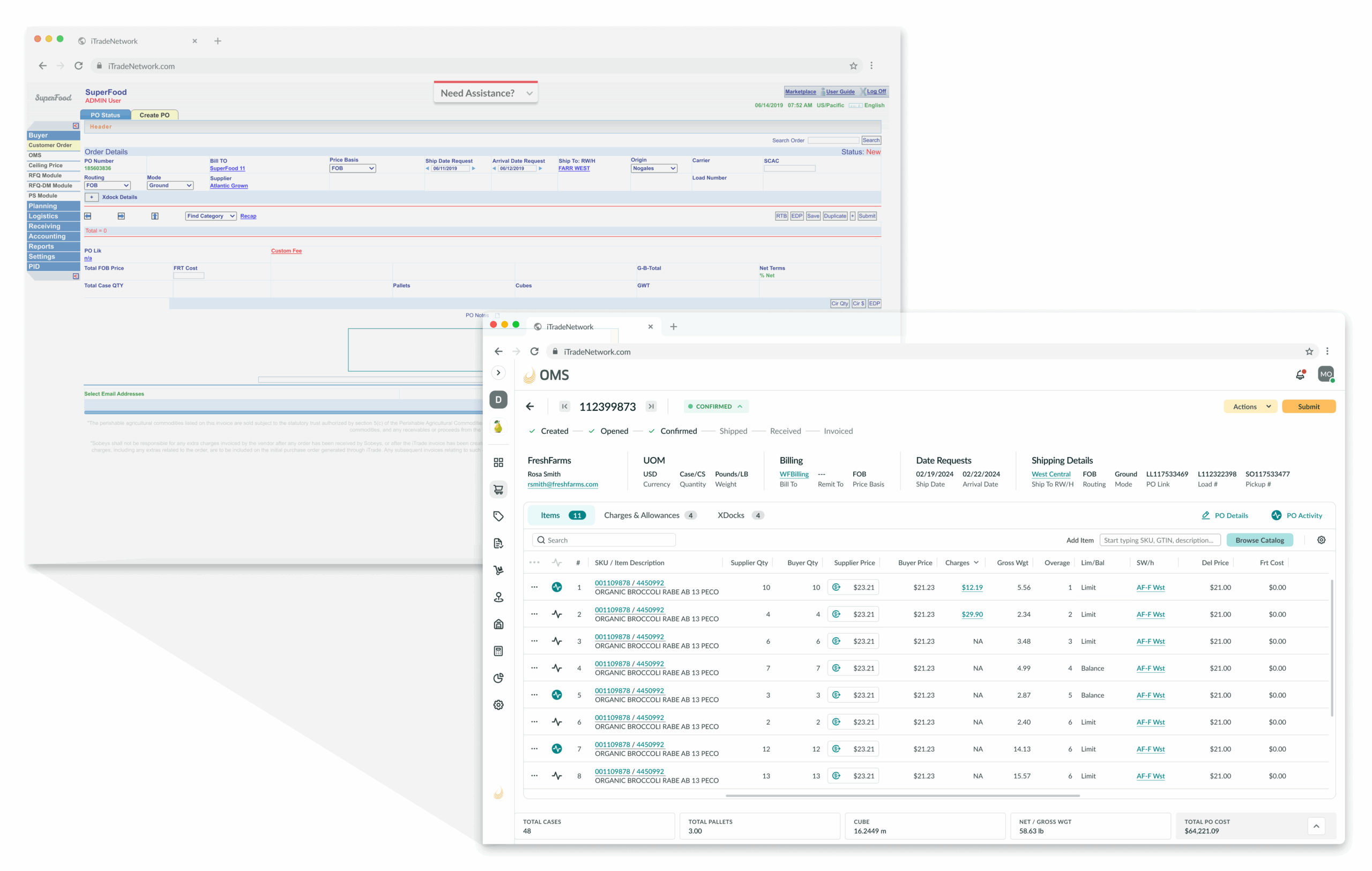Click the notification bell icon
Image resolution: width=1372 pixels, height=871 pixels.
click(x=1300, y=375)
